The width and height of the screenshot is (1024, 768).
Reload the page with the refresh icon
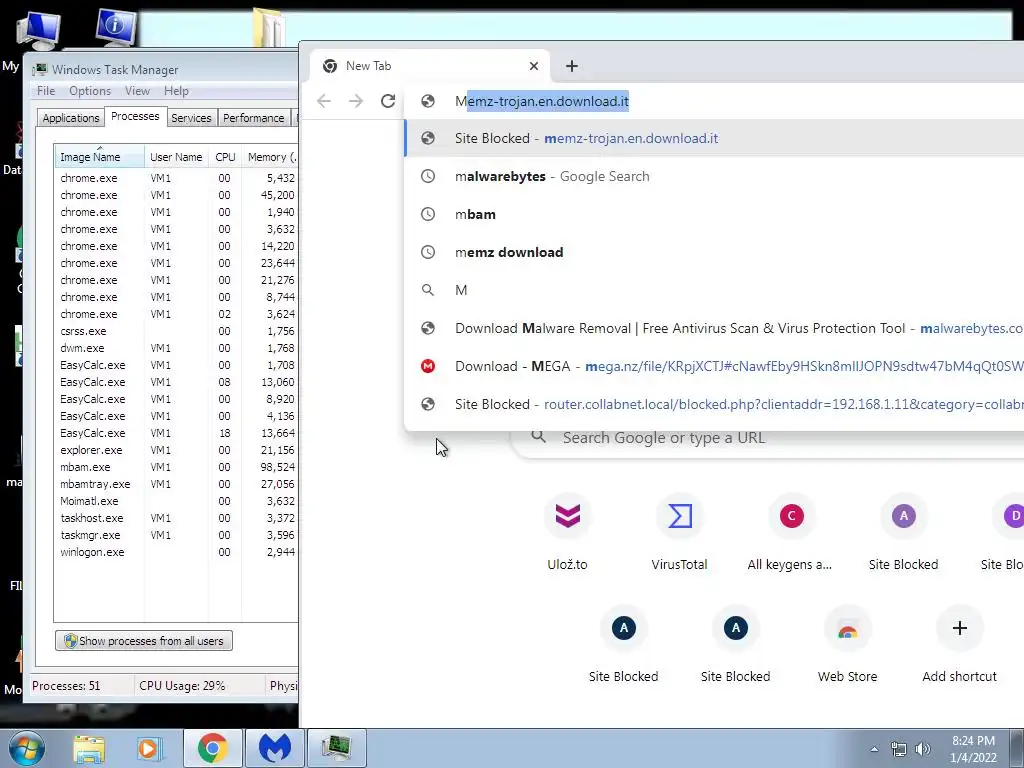click(x=388, y=101)
